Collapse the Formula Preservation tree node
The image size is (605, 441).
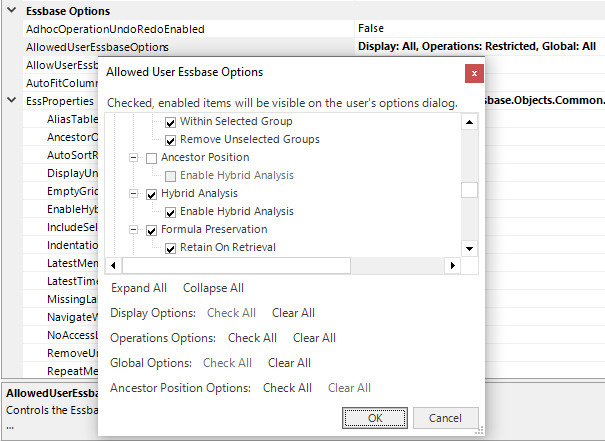[134, 230]
